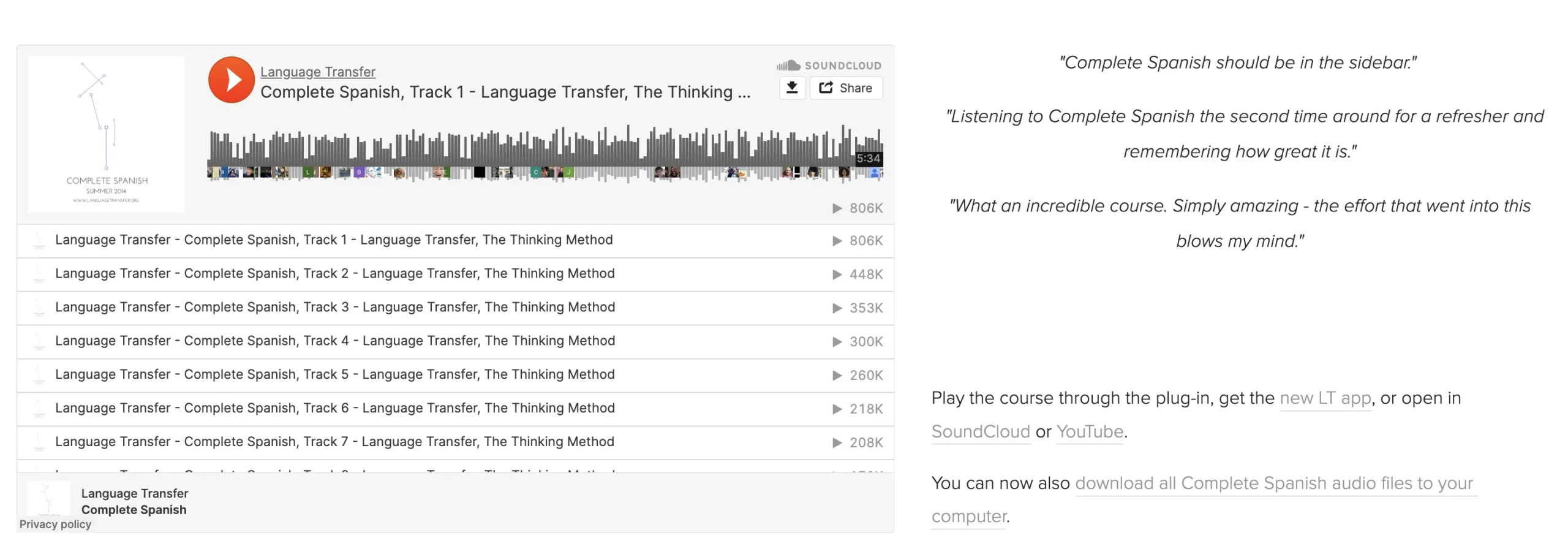Click download all Complete Spanish audio link
This screenshot has height=546, width=1568.
tap(1274, 483)
